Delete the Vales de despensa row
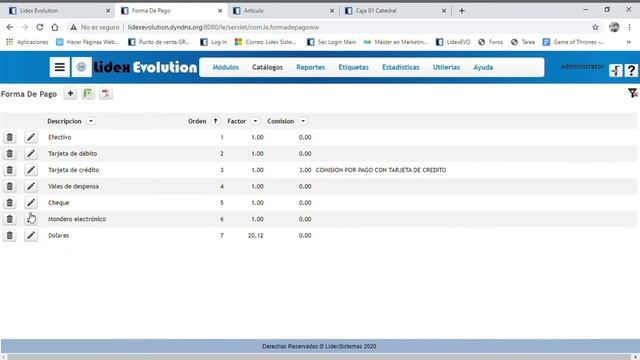 10,186
